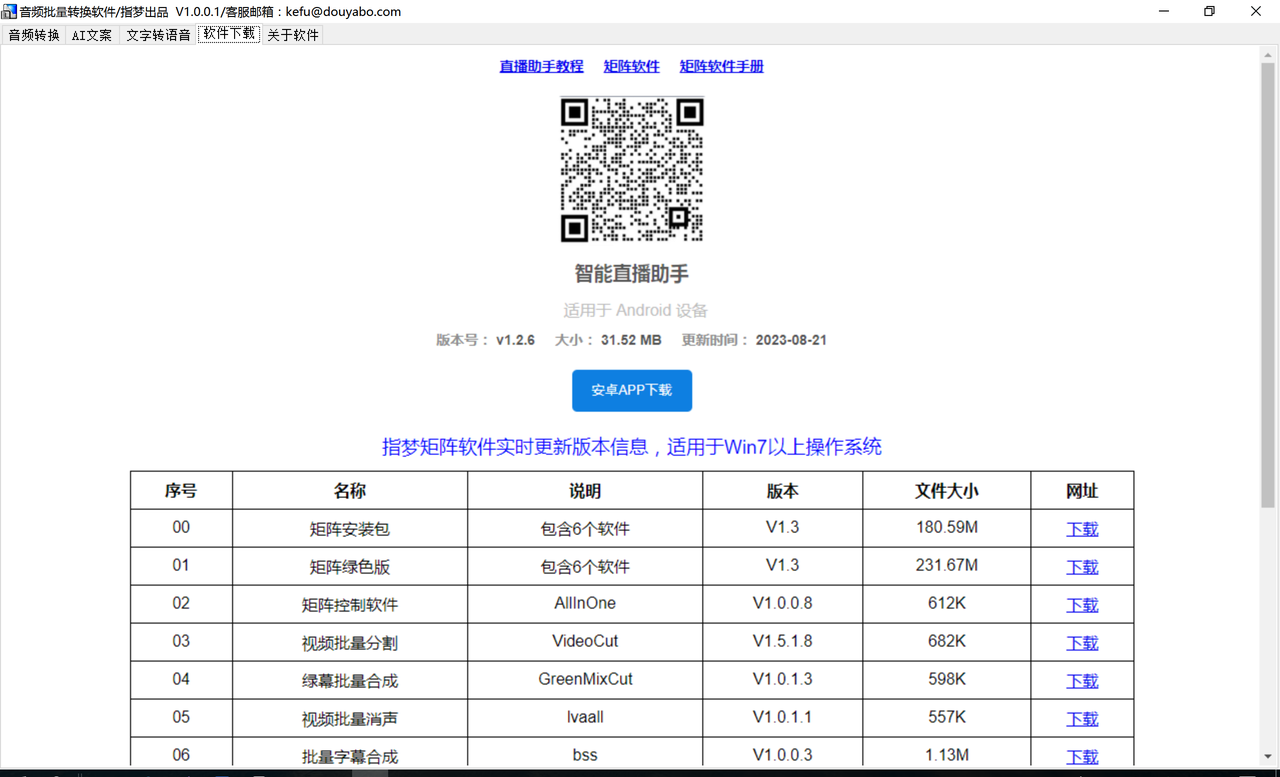This screenshot has width=1280, height=777.
Task: Click the 安卓APP下载 button
Action: [632, 391]
